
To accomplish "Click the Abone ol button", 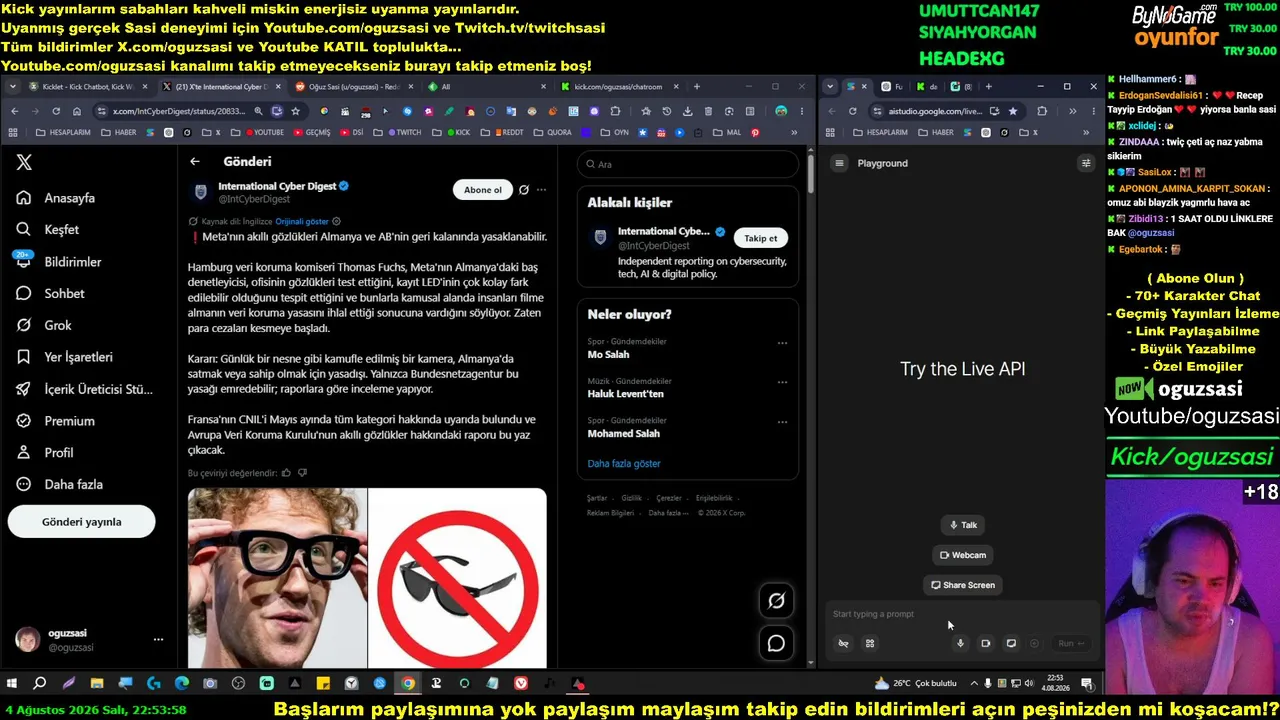I will click(482, 190).
